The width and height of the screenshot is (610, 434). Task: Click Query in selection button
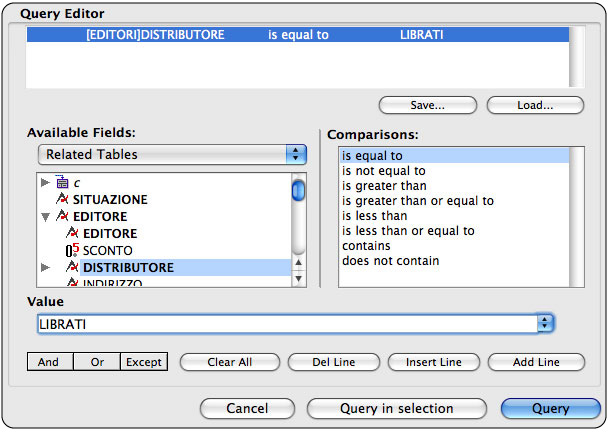(397, 408)
